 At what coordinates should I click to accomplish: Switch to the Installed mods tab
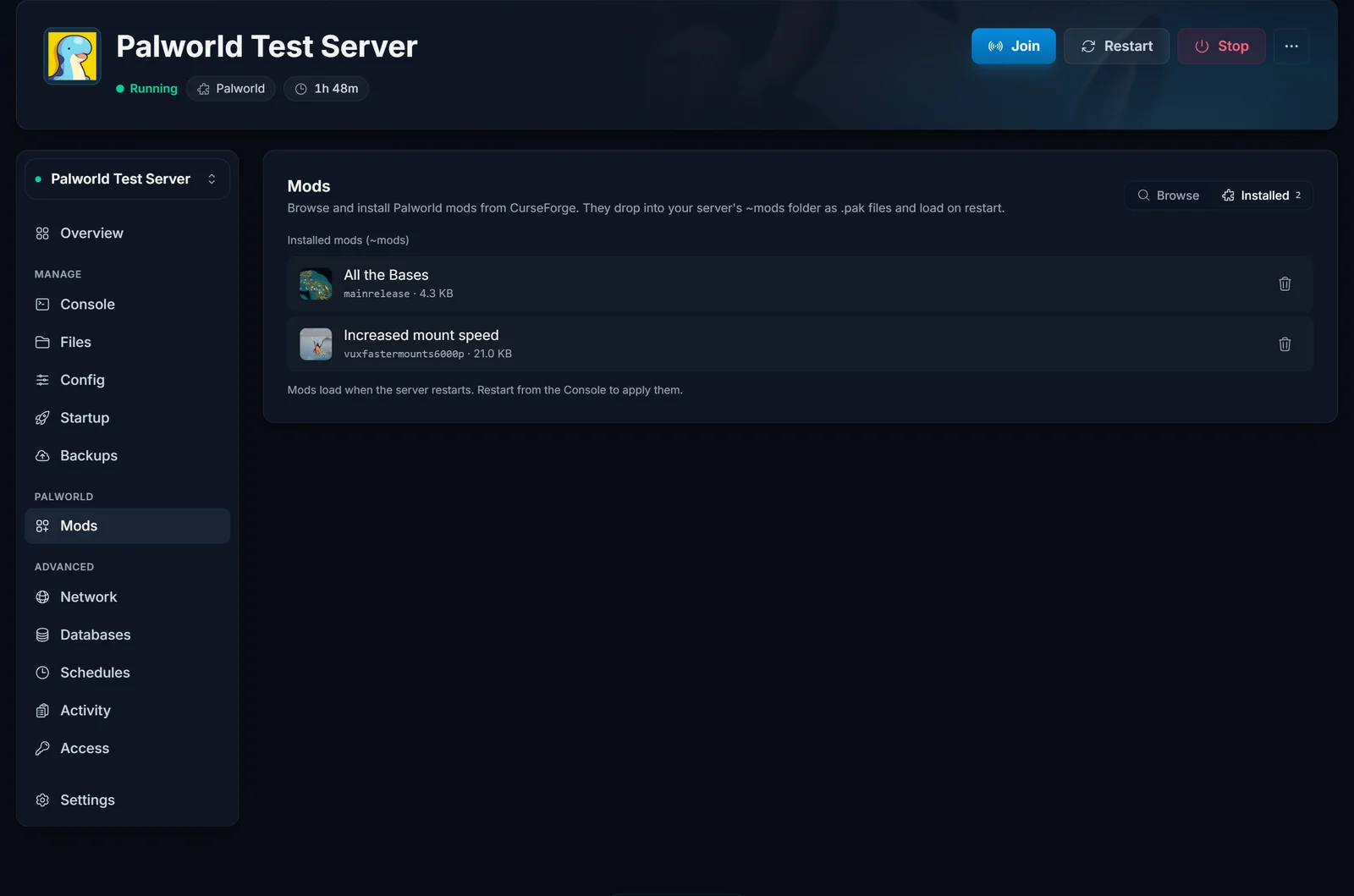[x=1261, y=195]
